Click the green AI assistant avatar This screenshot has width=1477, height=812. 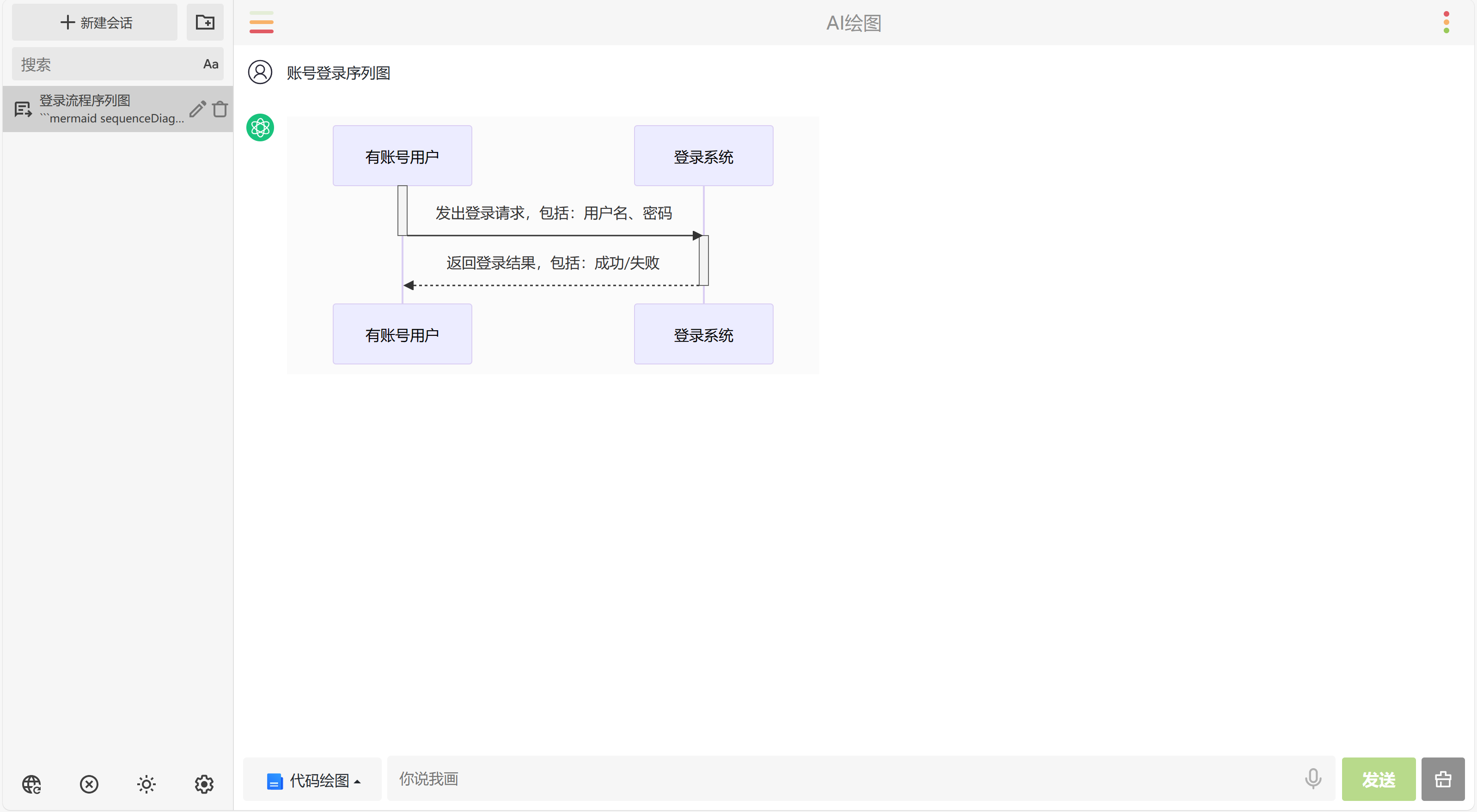click(x=260, y=127)
